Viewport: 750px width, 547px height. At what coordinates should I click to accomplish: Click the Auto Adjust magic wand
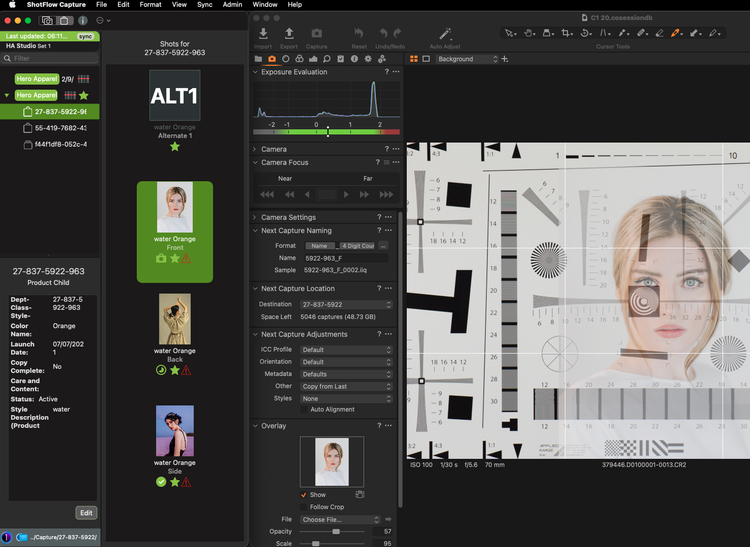point(445,33)
